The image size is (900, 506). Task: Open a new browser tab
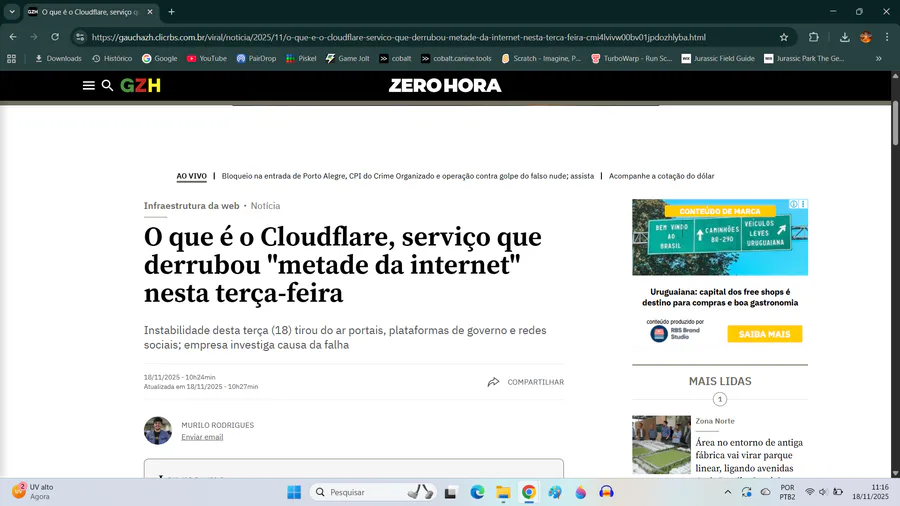pyautogui.click(x=171, y=11)
